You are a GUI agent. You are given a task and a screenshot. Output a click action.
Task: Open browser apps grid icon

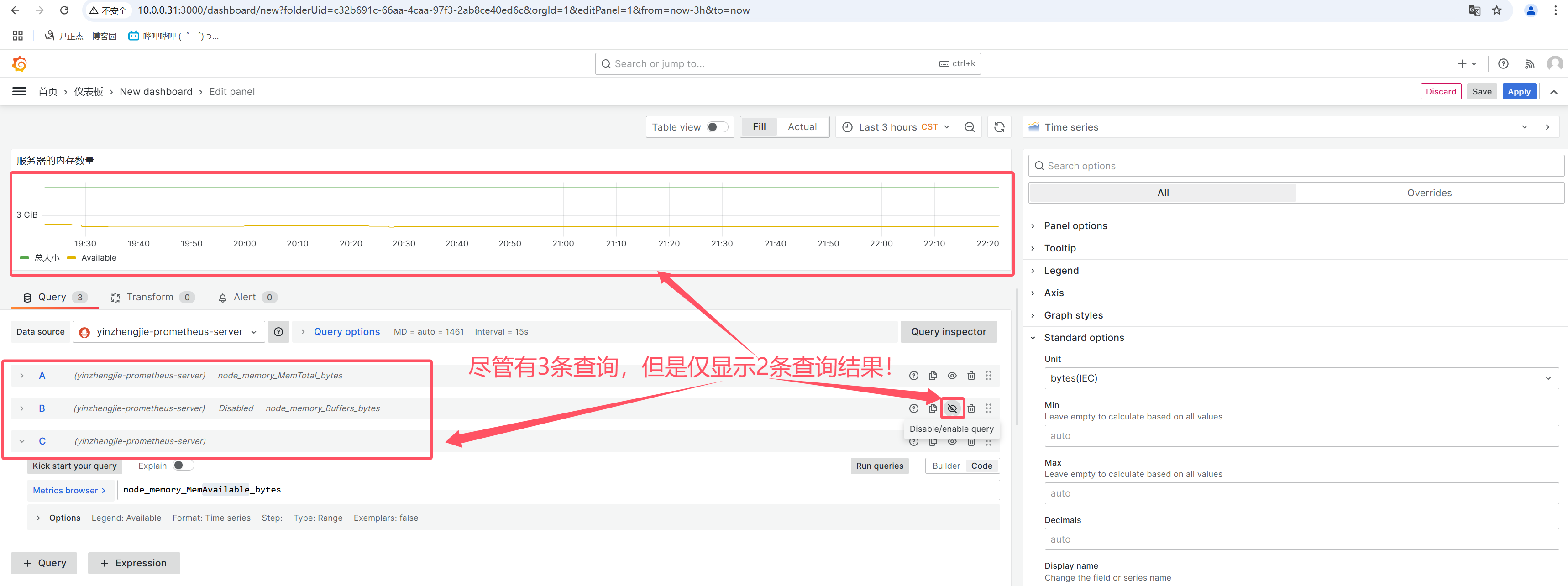coord(18,36)
